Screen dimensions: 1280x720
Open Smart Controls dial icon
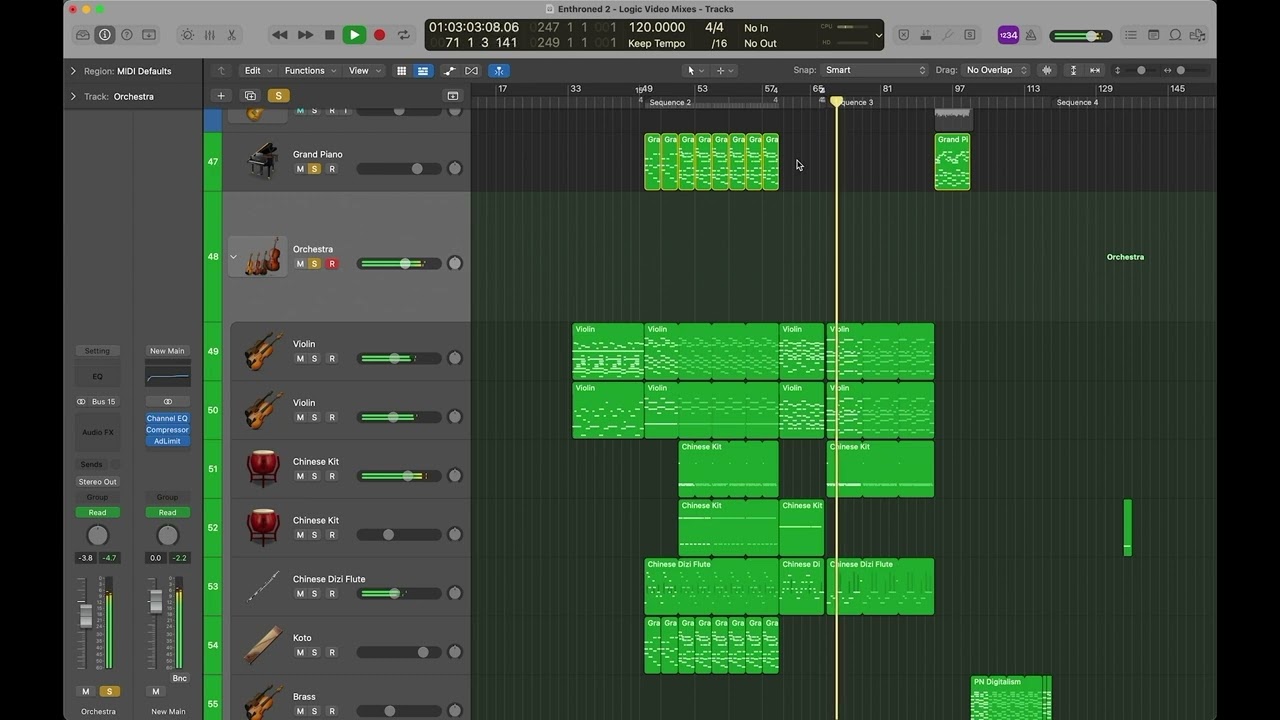[x=187, y=35]
